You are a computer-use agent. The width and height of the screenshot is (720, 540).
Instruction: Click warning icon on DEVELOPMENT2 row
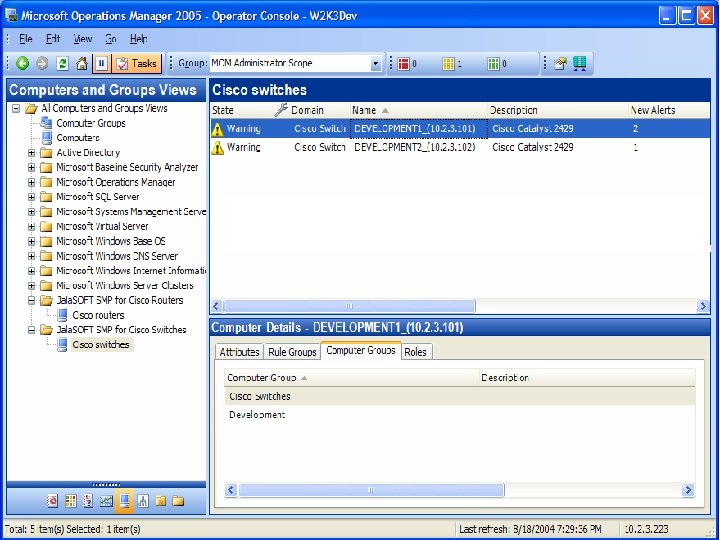(x=218, y=147)
